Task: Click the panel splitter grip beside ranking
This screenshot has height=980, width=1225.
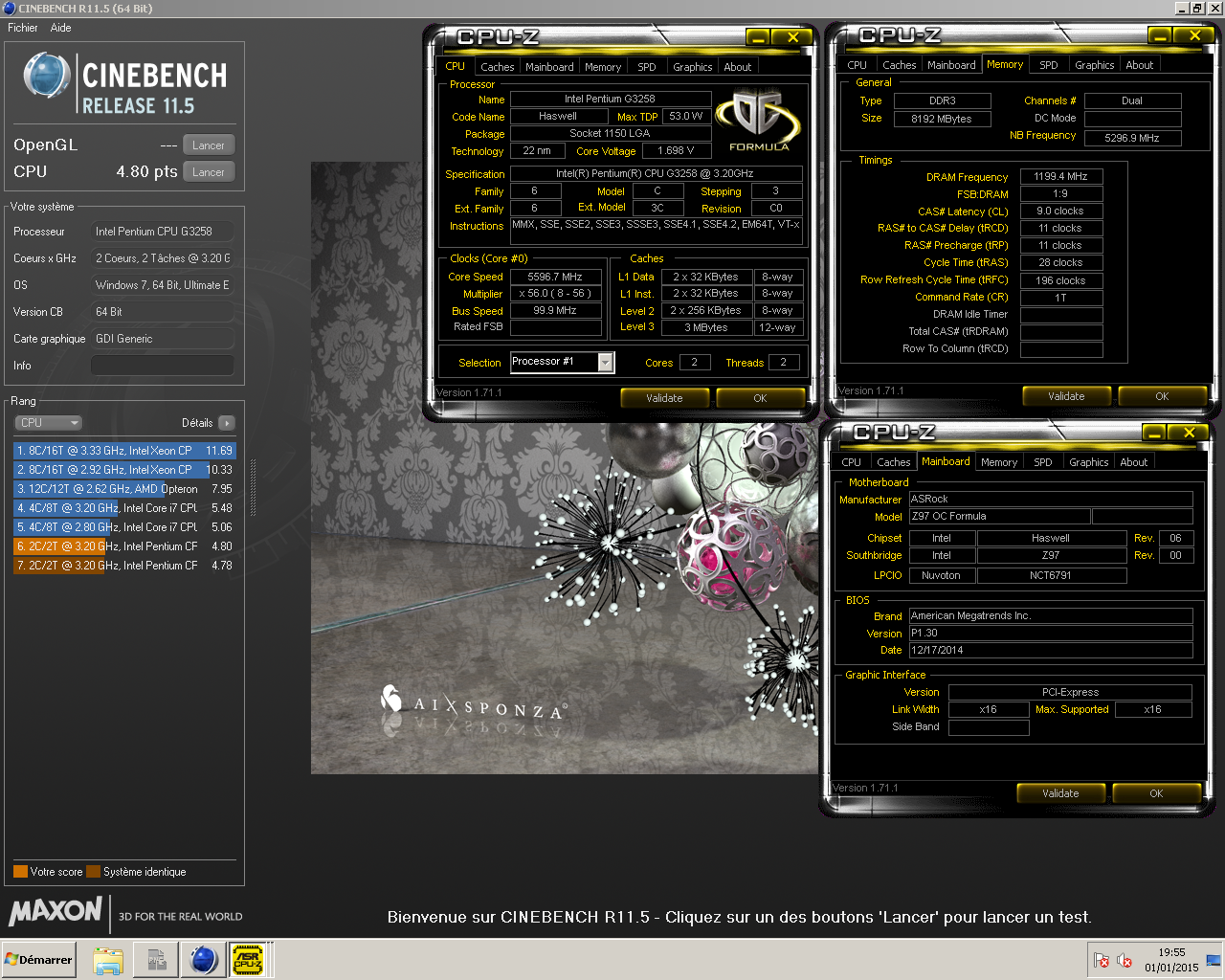Action: 253,488
